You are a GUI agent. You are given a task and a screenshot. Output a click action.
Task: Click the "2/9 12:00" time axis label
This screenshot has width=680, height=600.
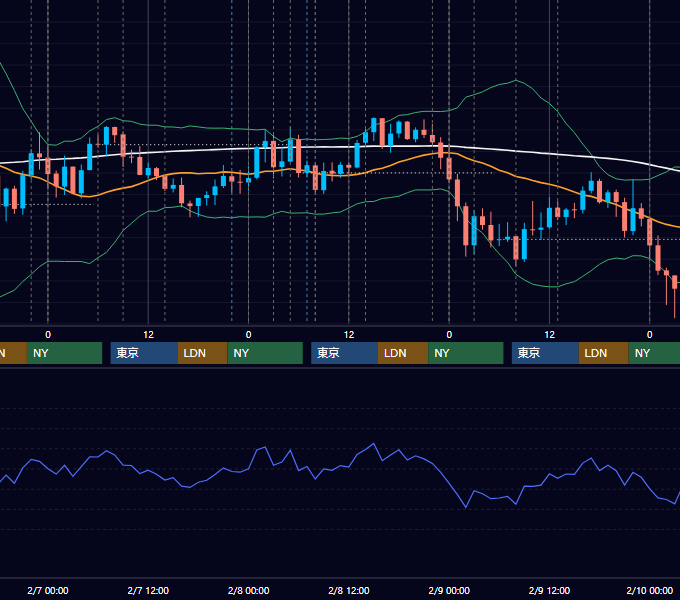(x=549, y=590)
